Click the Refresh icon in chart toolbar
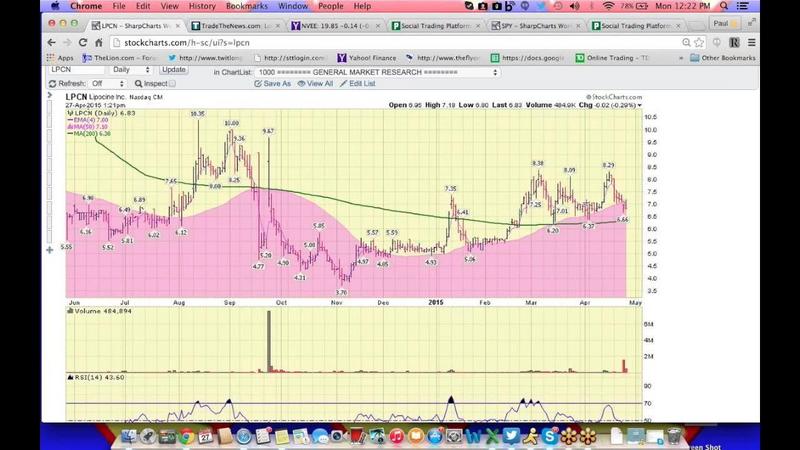The width and height of the screenshot is (800, 450). click(x=53, y=84)
